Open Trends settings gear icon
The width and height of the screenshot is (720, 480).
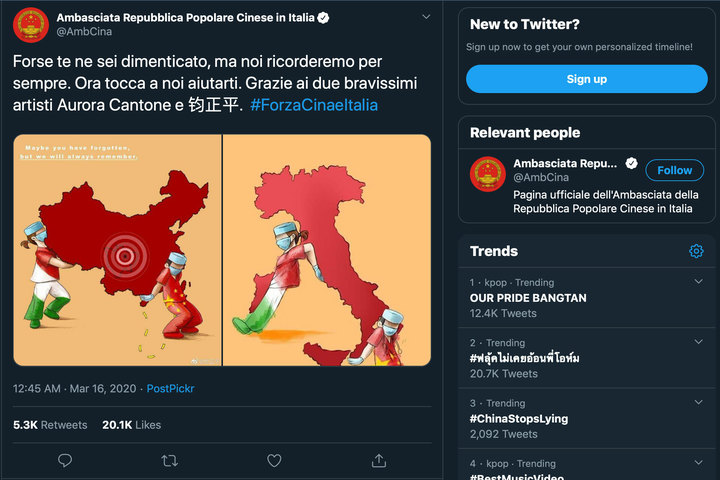pos(696,251)
